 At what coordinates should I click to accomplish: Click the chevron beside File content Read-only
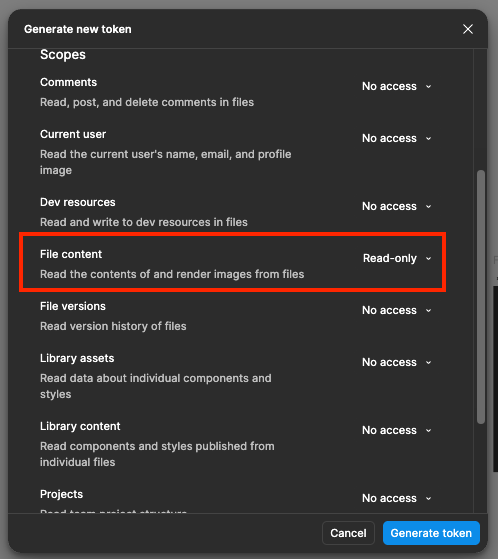pyautogui.click(x=428, y=259)
